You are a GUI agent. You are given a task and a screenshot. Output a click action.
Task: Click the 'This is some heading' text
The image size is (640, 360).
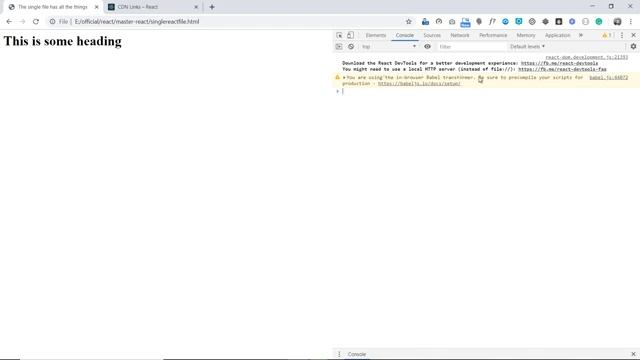tap(62, 41)
